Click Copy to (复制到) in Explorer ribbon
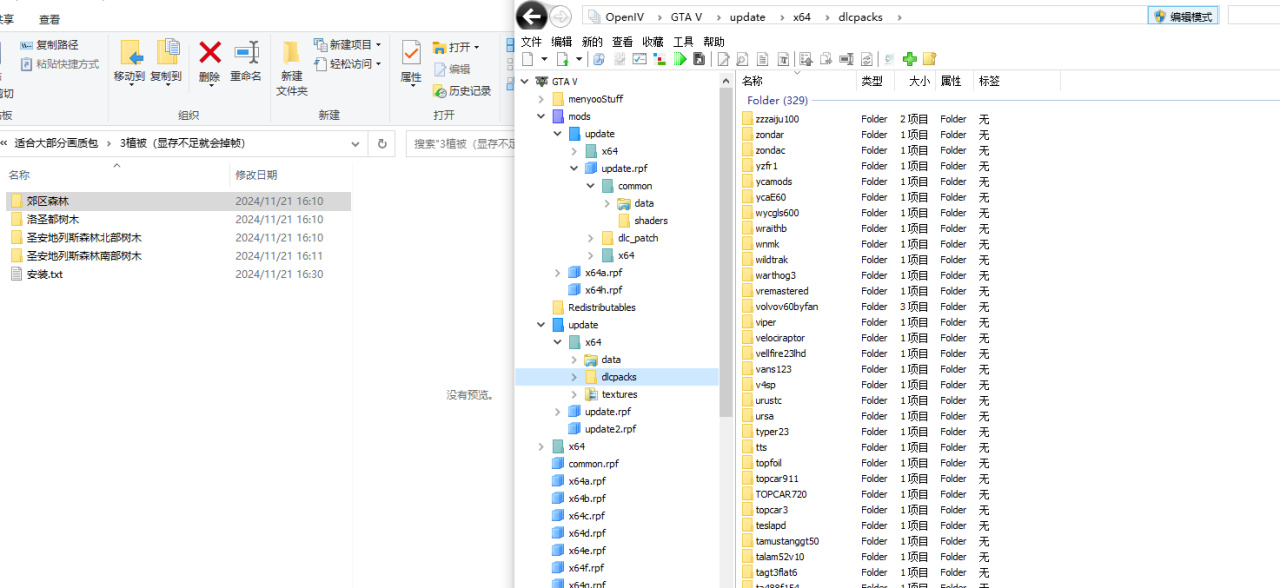The image size is (1280, 588). [166, 61]
